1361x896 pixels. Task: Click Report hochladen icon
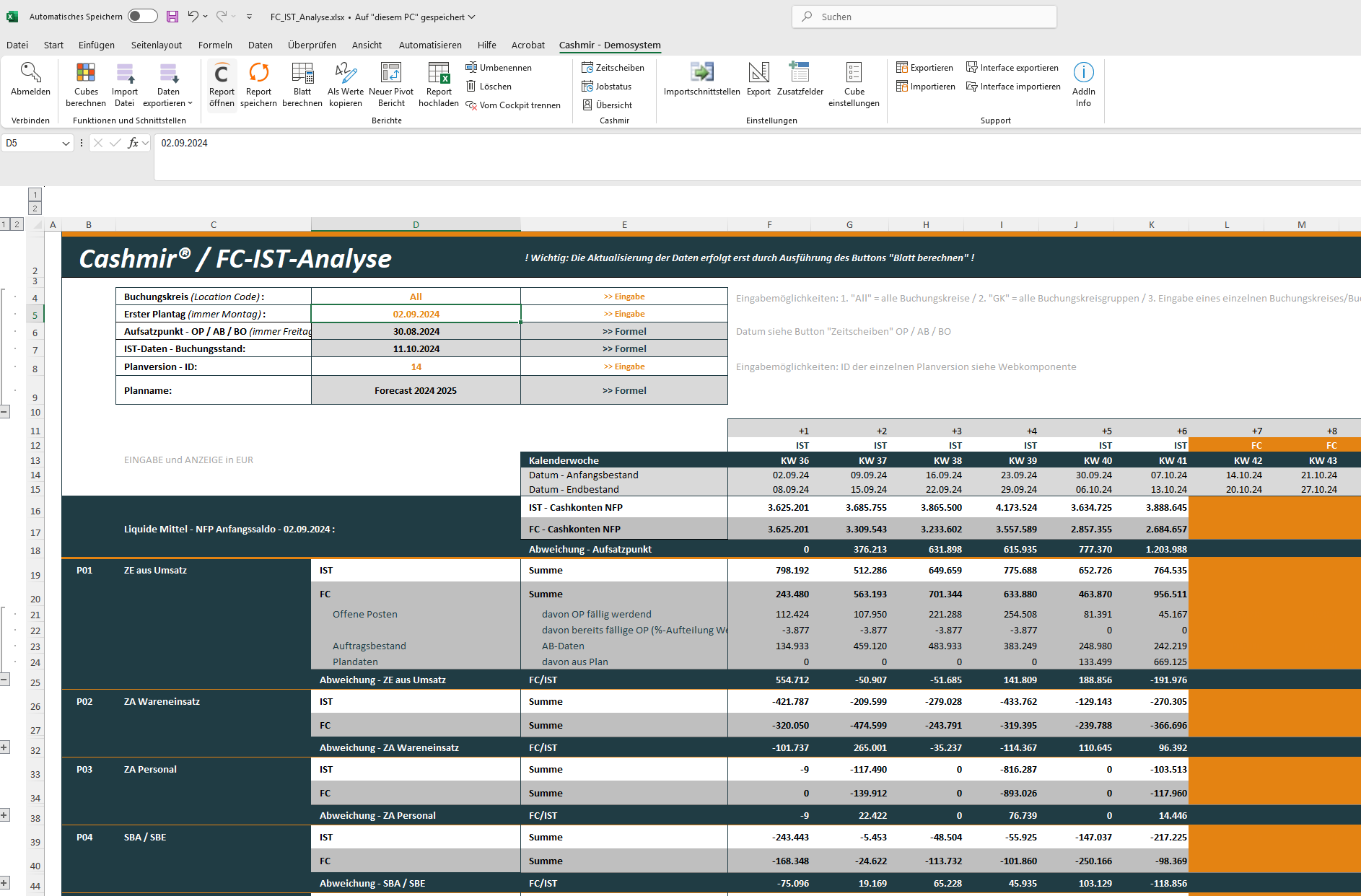[x=439, y=72]
